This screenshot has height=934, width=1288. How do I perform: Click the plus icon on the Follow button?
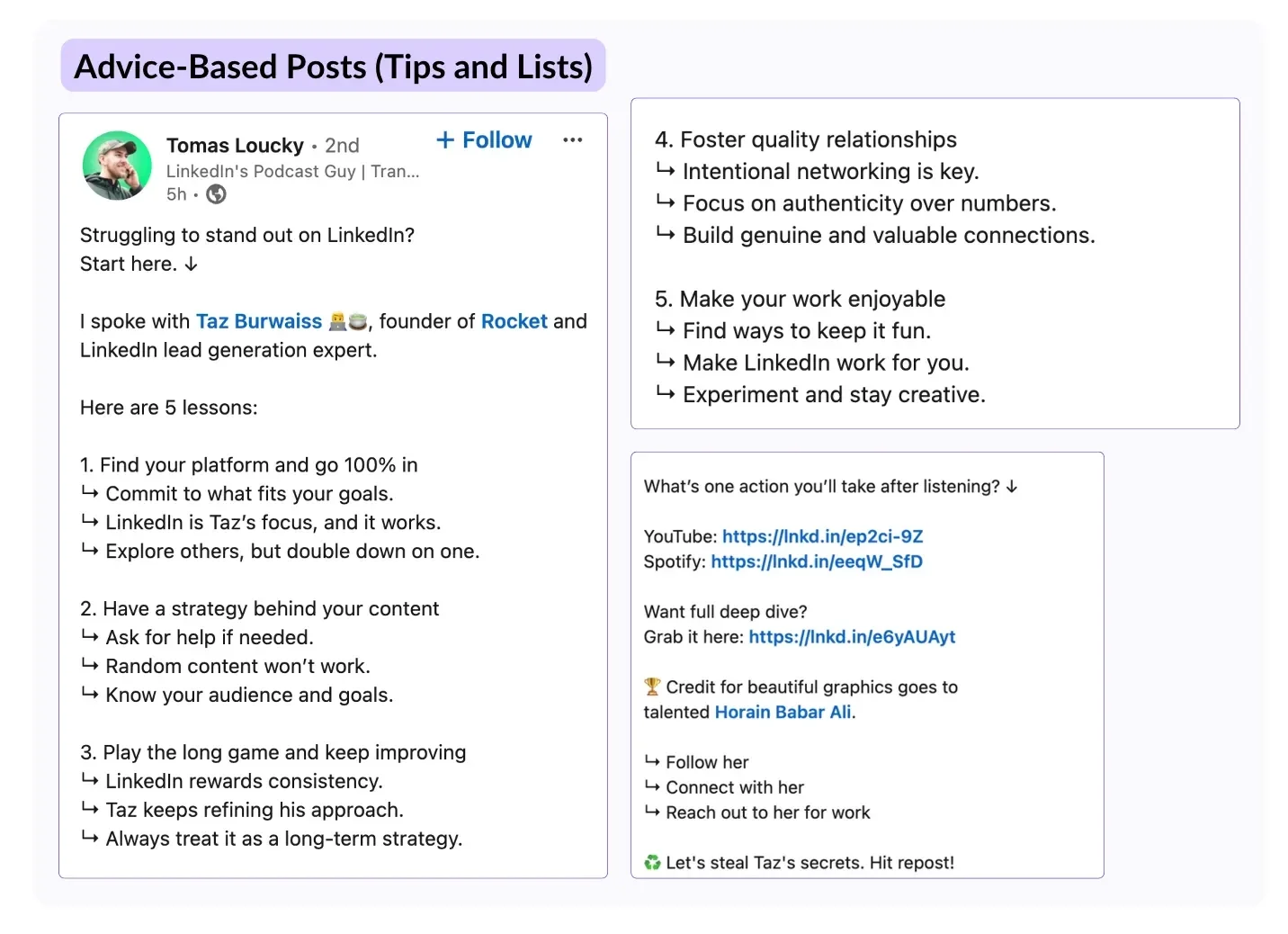click(x=445, y=139)
